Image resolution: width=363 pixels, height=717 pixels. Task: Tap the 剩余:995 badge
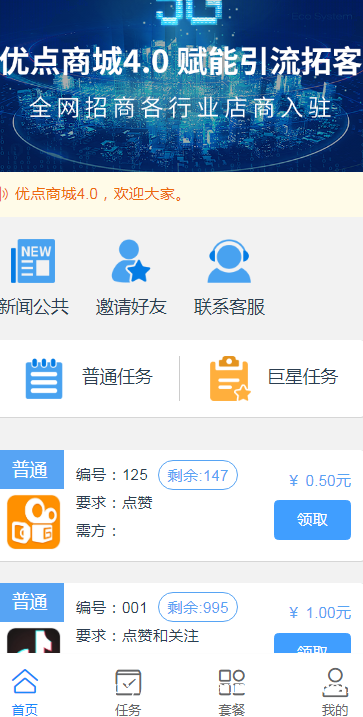pos(198,607)
